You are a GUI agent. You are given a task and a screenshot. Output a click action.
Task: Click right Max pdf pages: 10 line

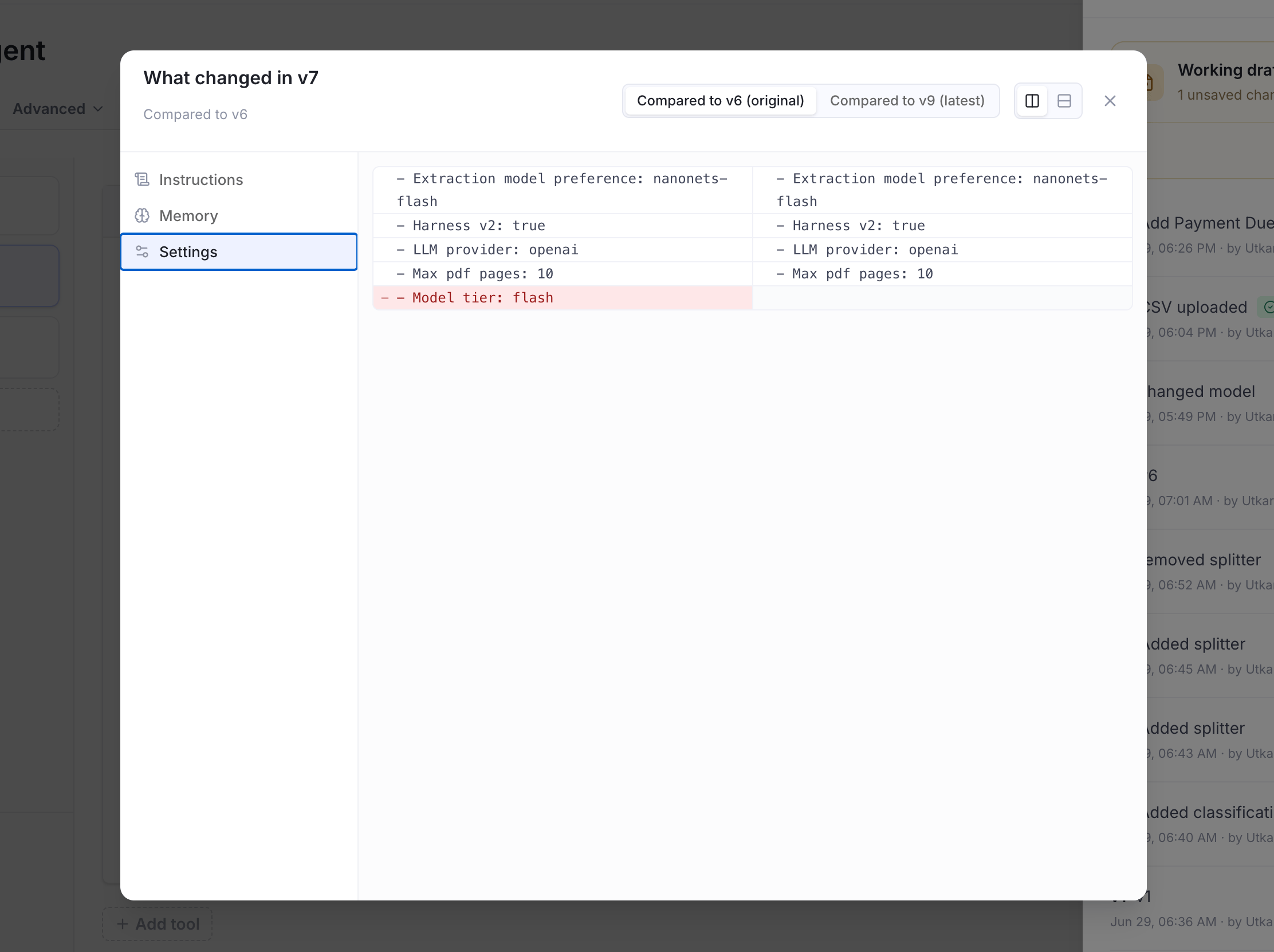[x=942, y=274]
